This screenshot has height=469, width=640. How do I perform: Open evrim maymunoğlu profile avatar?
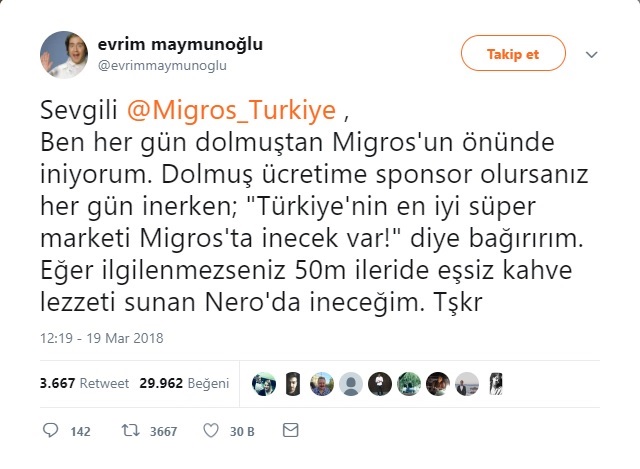pyautogui.click(x=64, y=54)
